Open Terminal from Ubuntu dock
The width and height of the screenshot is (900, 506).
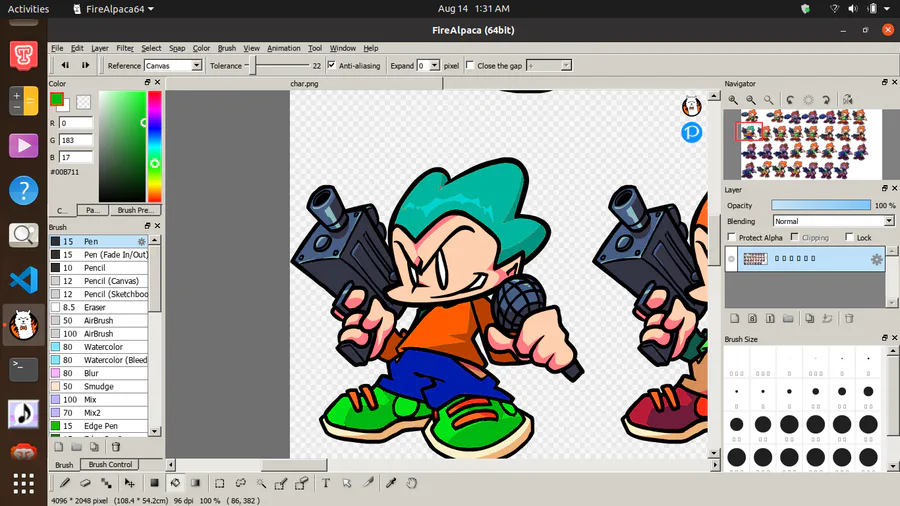tap(24, 369)
